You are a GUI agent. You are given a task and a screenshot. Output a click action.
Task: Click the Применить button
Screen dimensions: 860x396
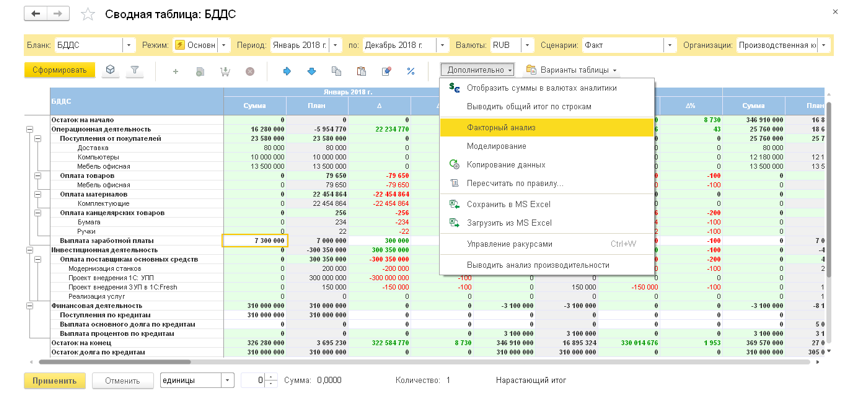55,381
